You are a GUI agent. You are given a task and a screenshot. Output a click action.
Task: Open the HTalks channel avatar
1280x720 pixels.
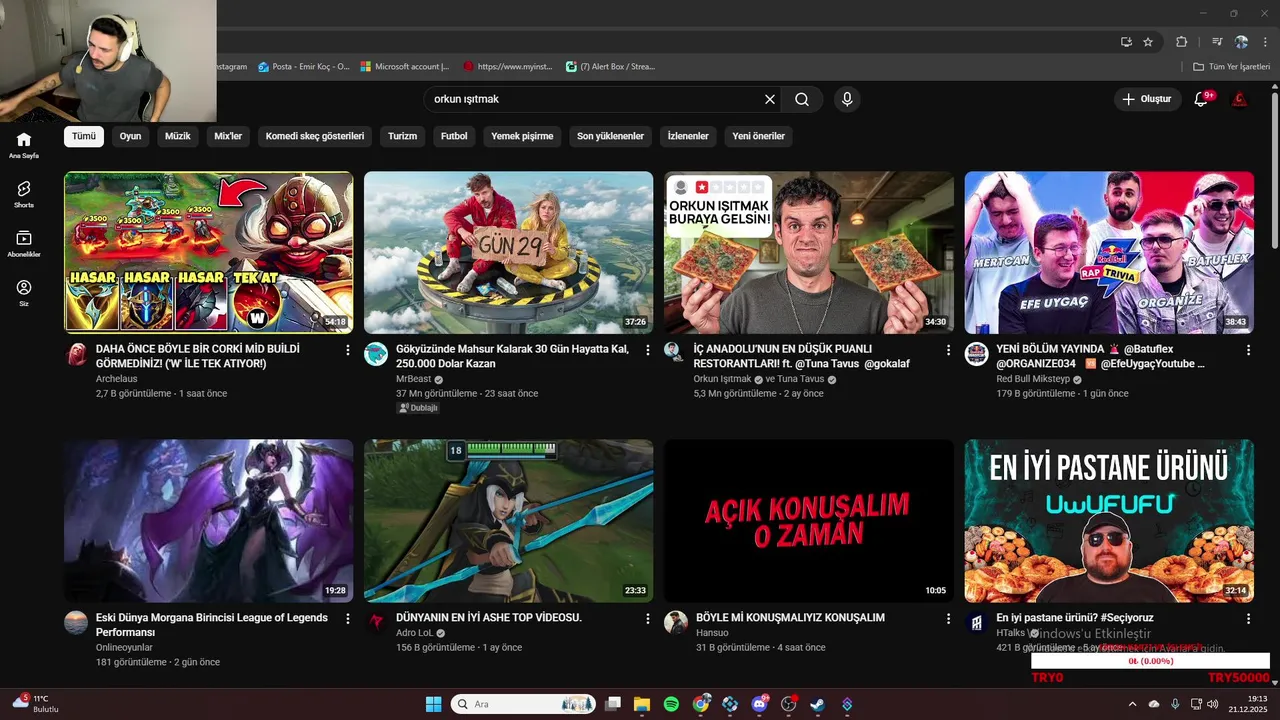click(x=976, y=623)
